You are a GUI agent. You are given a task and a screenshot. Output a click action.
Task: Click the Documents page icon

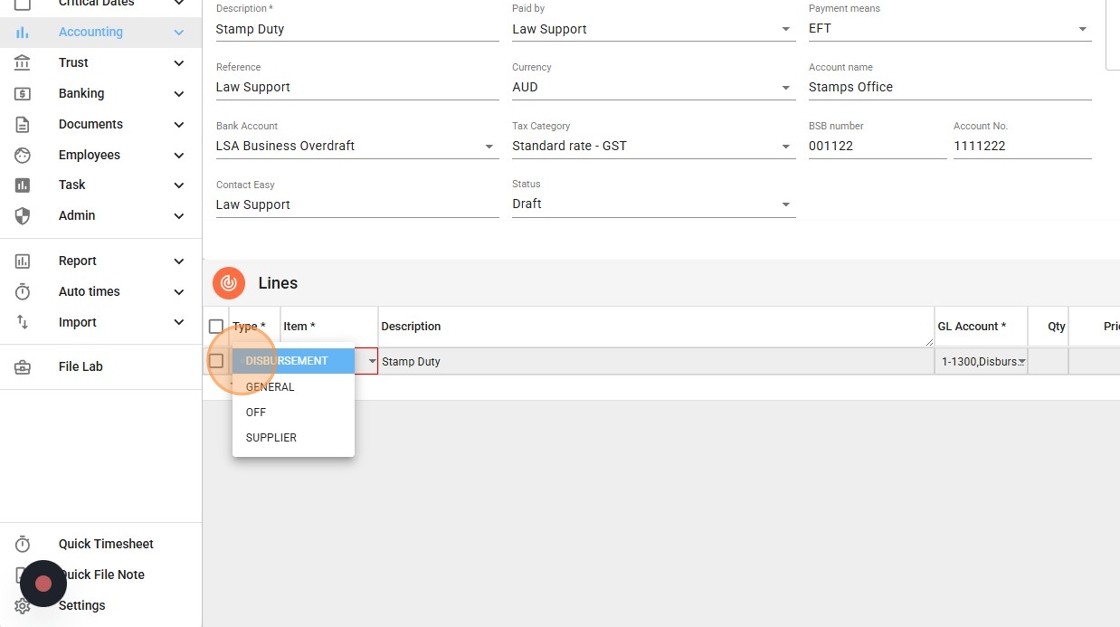coord(22,125)
